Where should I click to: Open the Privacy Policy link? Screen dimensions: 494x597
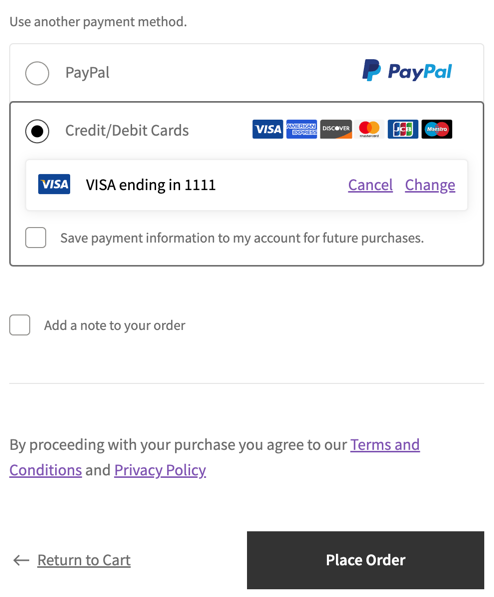click(160, 470)
